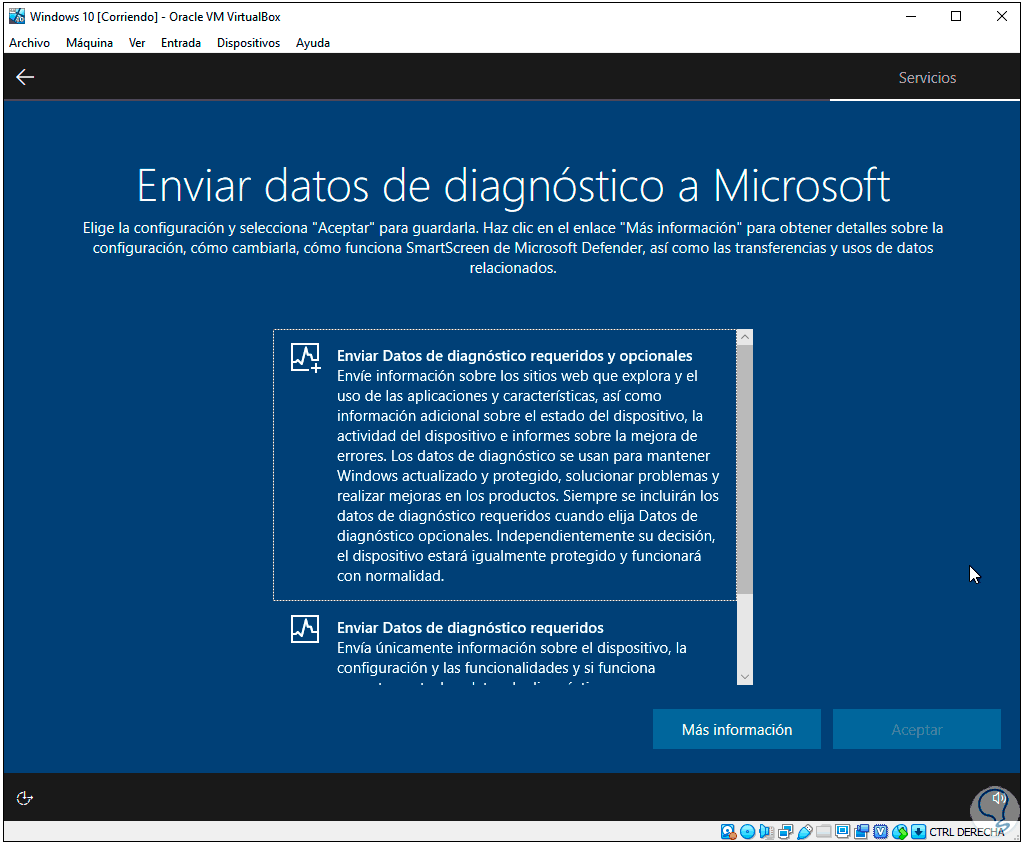Open VirtualBox network adapter indicator

tap(786, 832)
